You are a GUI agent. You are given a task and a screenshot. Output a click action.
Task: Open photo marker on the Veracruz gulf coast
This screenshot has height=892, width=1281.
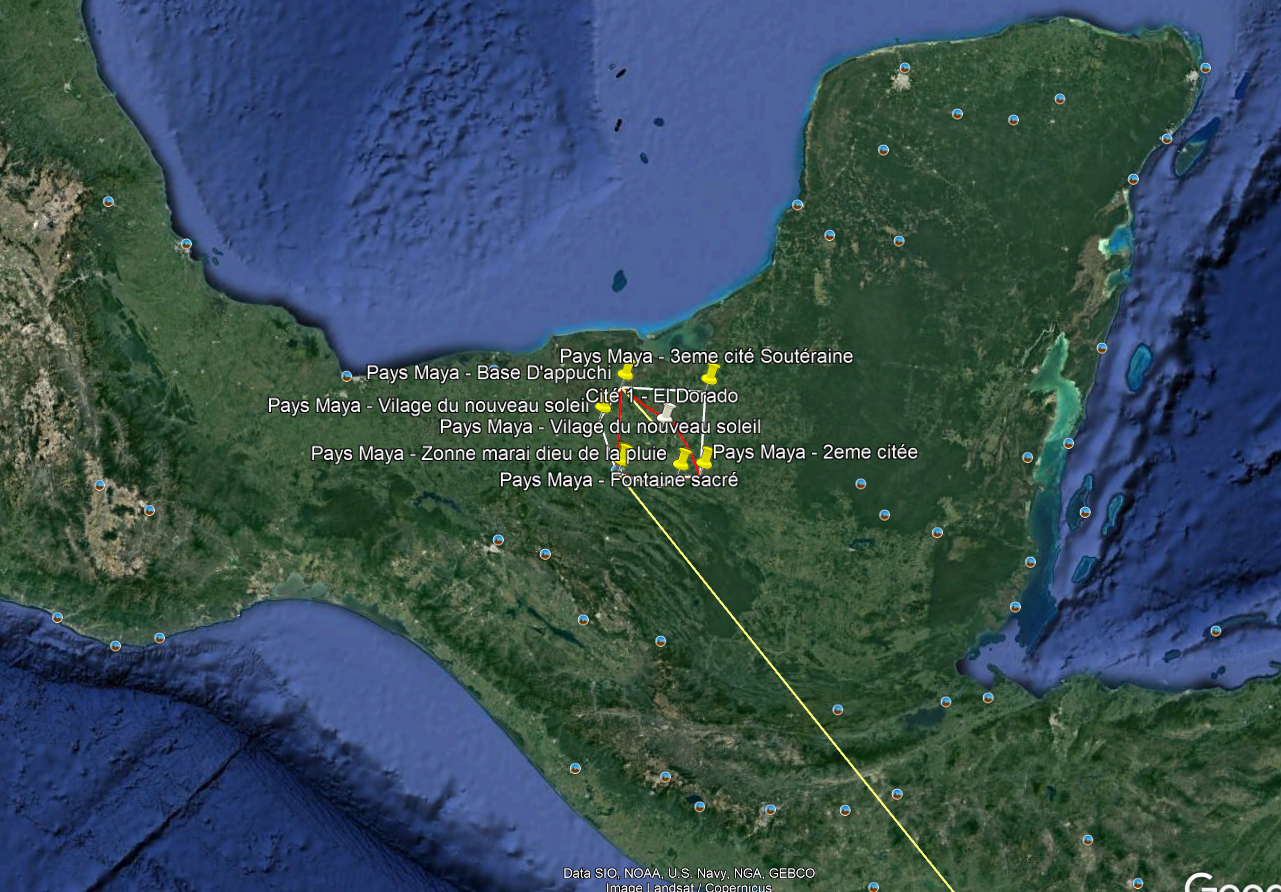click(x=186, y=243)
